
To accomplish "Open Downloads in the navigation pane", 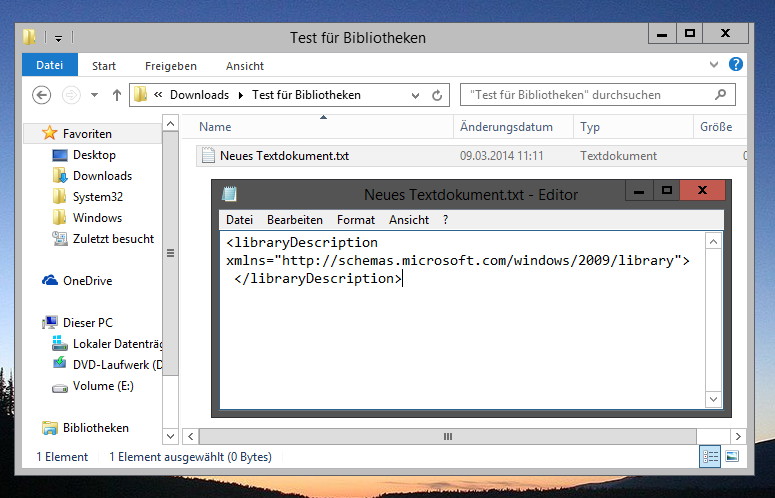I will 102,176.
